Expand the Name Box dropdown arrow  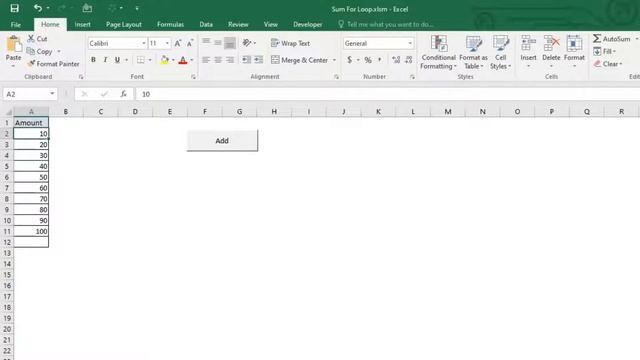click(x=52, y=94)
